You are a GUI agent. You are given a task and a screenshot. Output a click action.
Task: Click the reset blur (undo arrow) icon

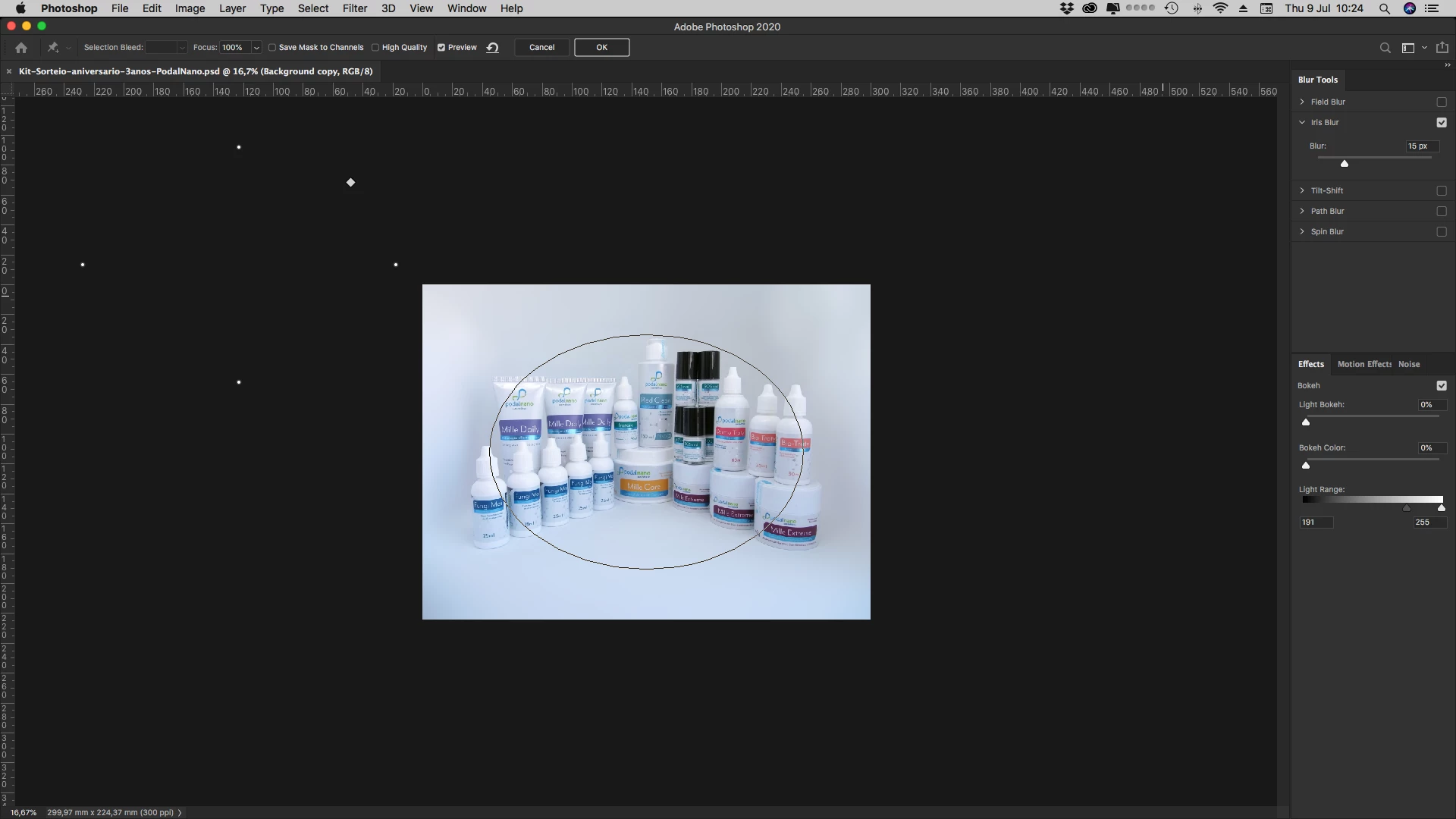(493, 48)
